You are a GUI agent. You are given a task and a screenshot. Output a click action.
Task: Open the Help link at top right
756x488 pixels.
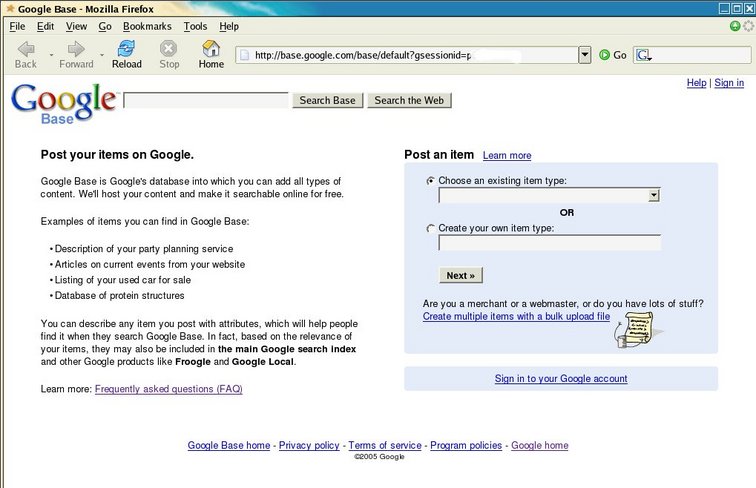(x=696, y=83)
